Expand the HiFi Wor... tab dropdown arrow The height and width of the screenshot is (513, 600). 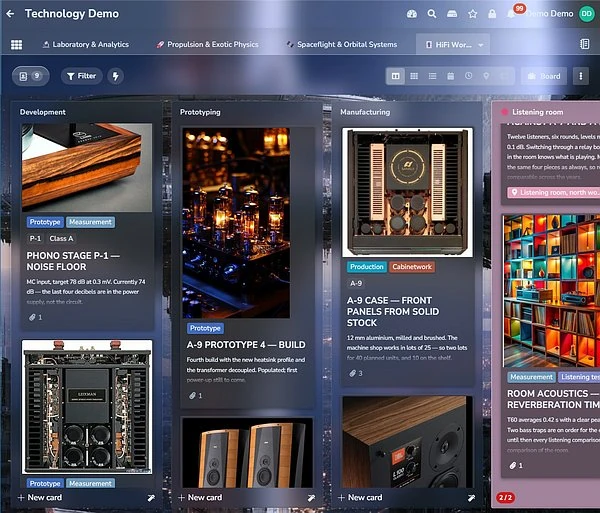point(481,45)
